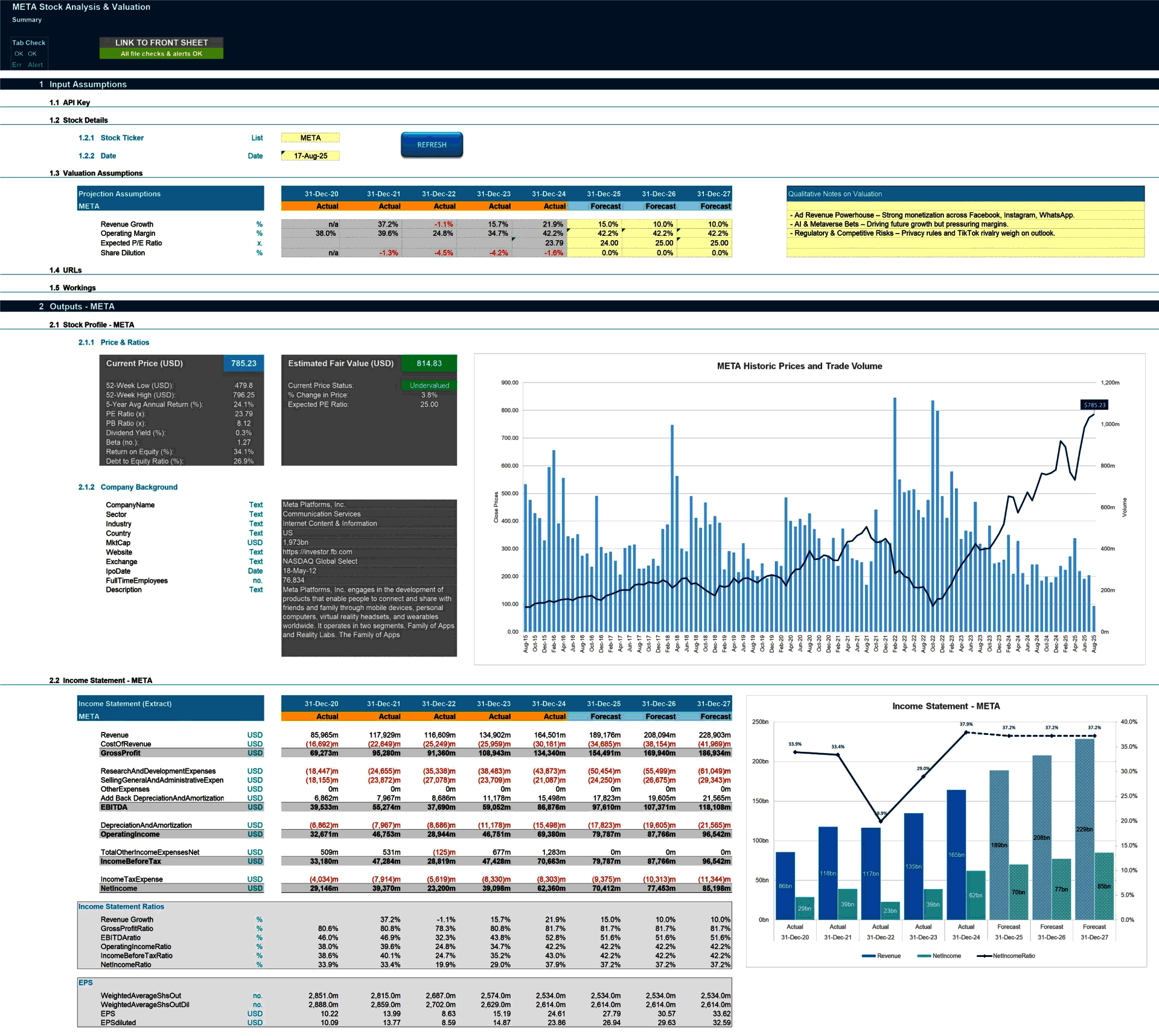Click the NetIncomeRatio legend entry

point(1006,956)
